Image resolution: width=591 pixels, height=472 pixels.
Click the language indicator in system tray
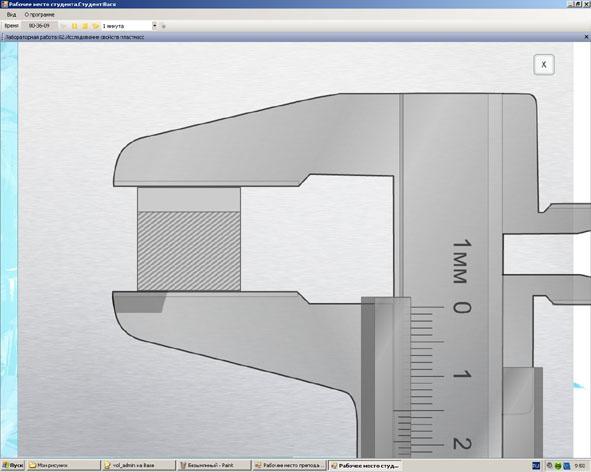pyautogui.click(x=536, y=466)
